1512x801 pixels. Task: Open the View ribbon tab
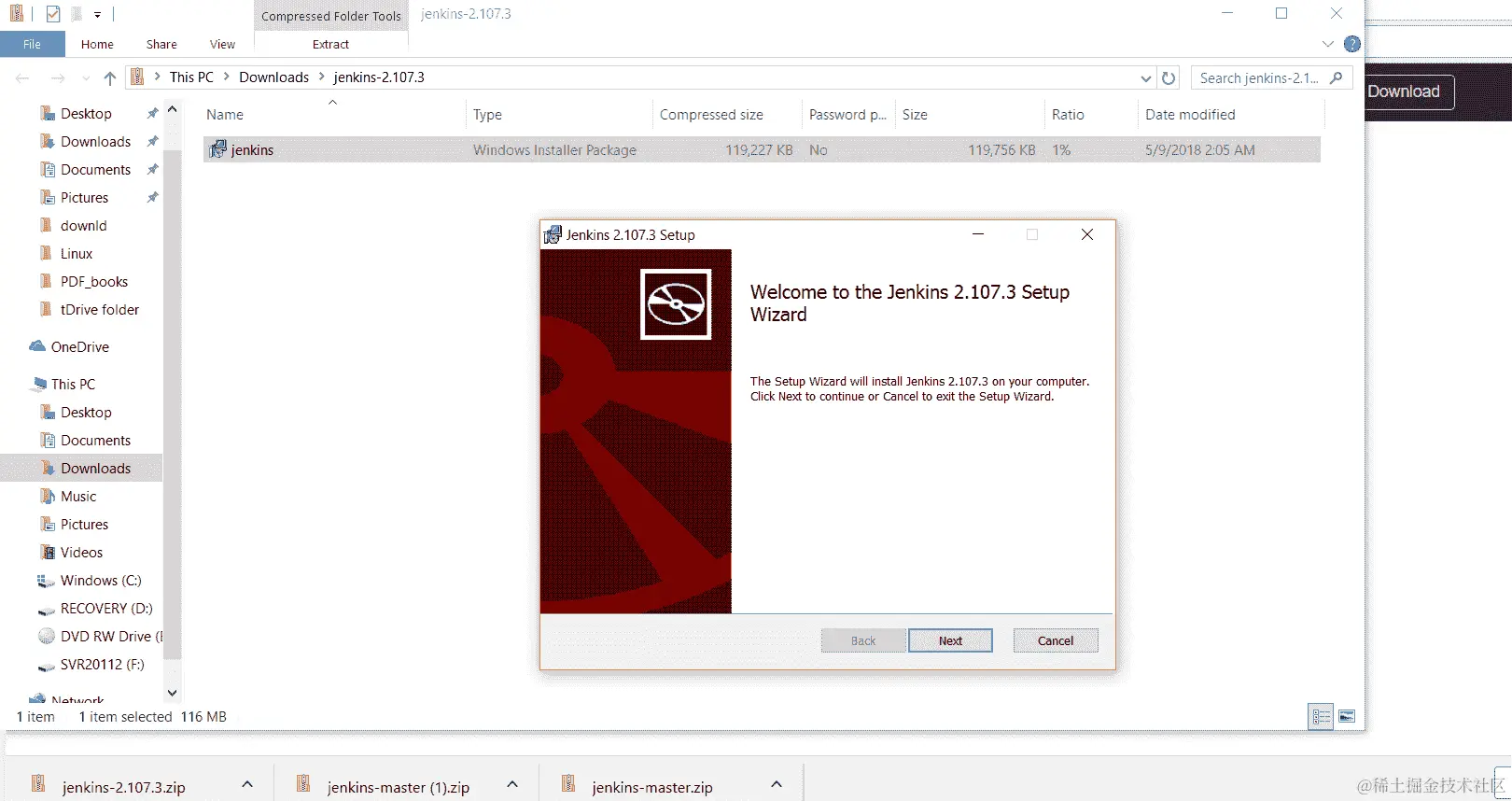coord(222,44)
